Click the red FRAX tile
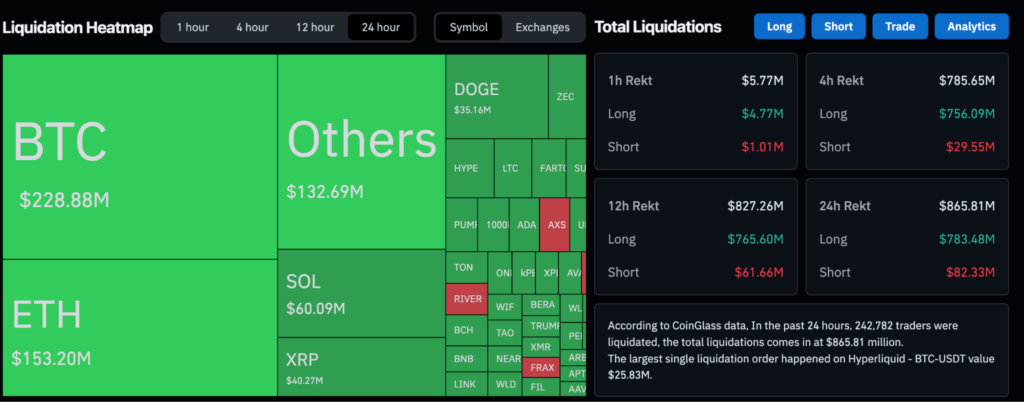 (x=541, y=366)
